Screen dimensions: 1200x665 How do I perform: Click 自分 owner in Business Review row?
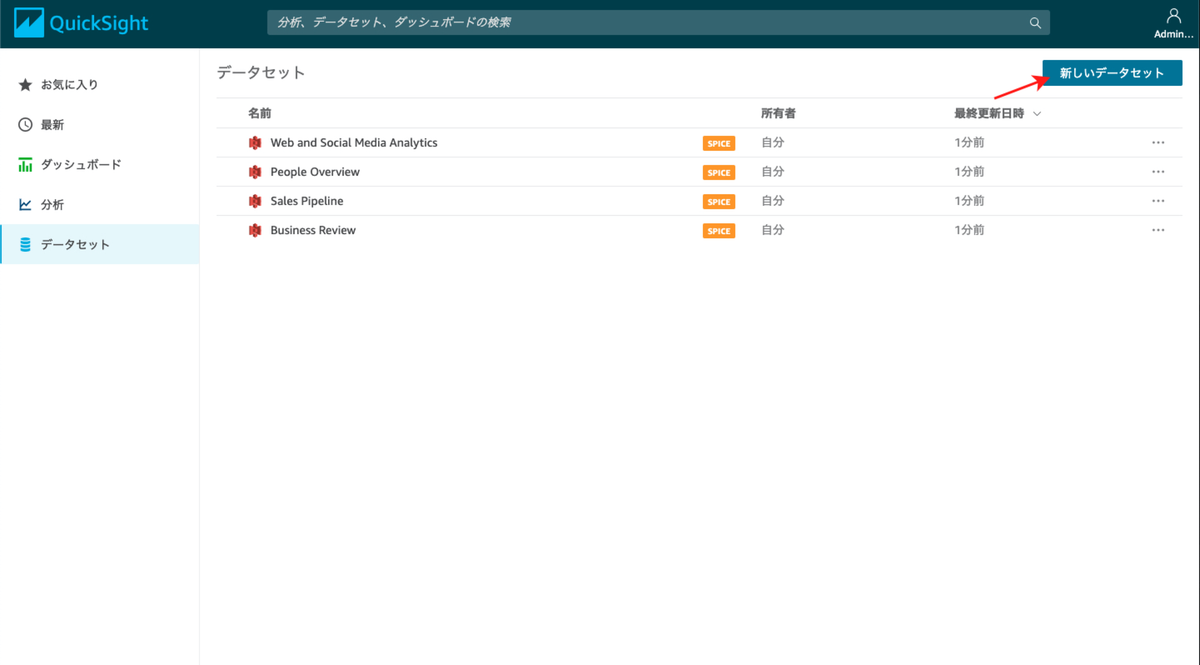tap(773, 230)
